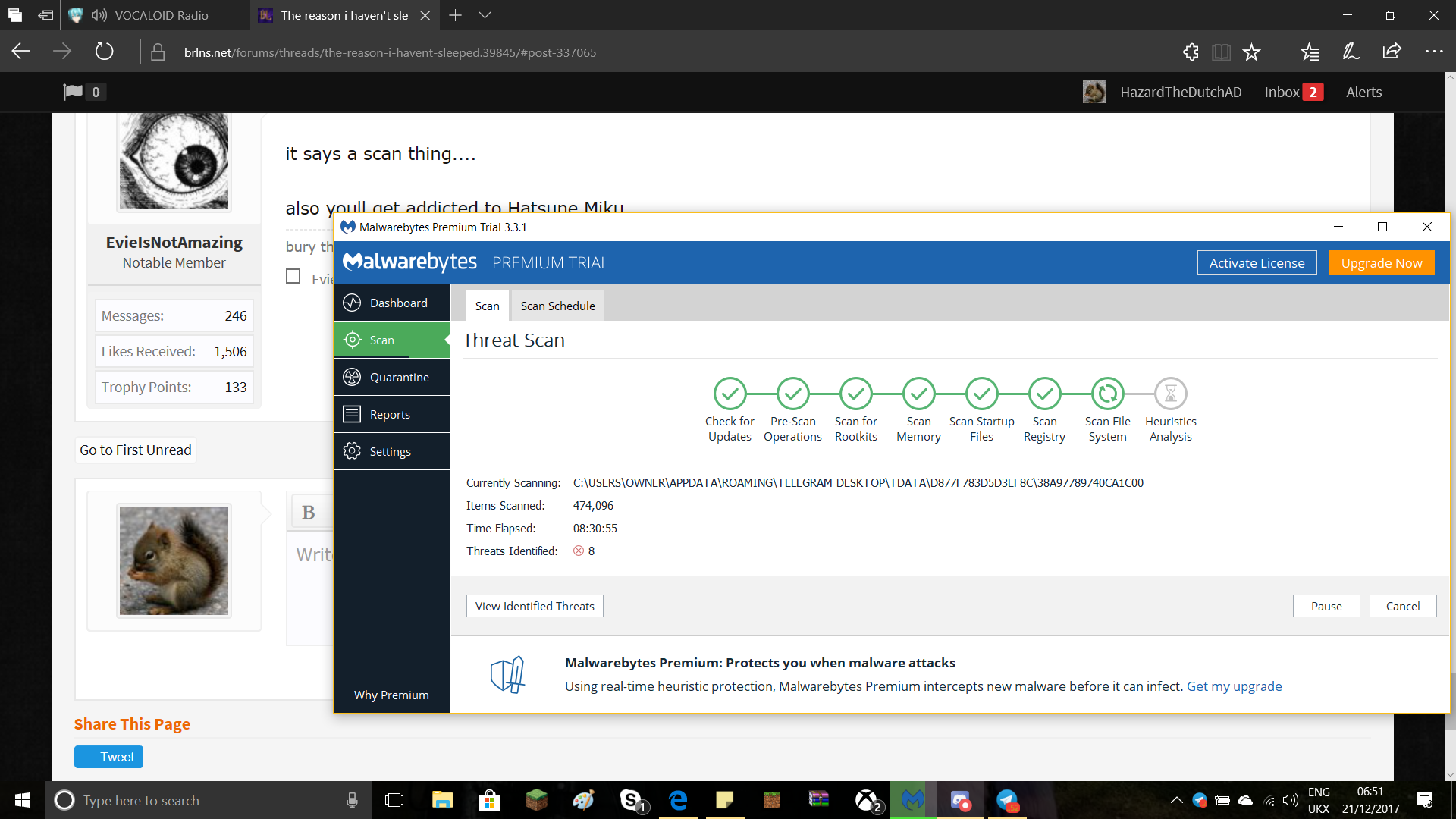Tick the checkbox beside the forum post

tap(293, 276)
